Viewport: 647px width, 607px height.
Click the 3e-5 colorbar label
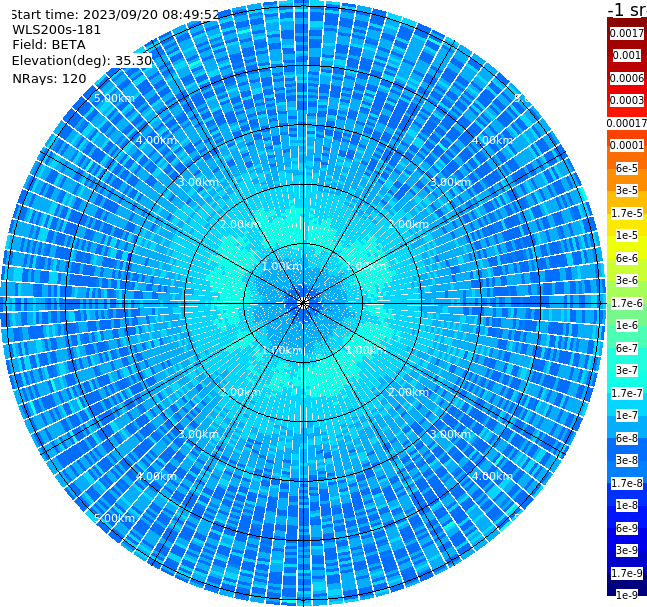click(x=627, y=190)
